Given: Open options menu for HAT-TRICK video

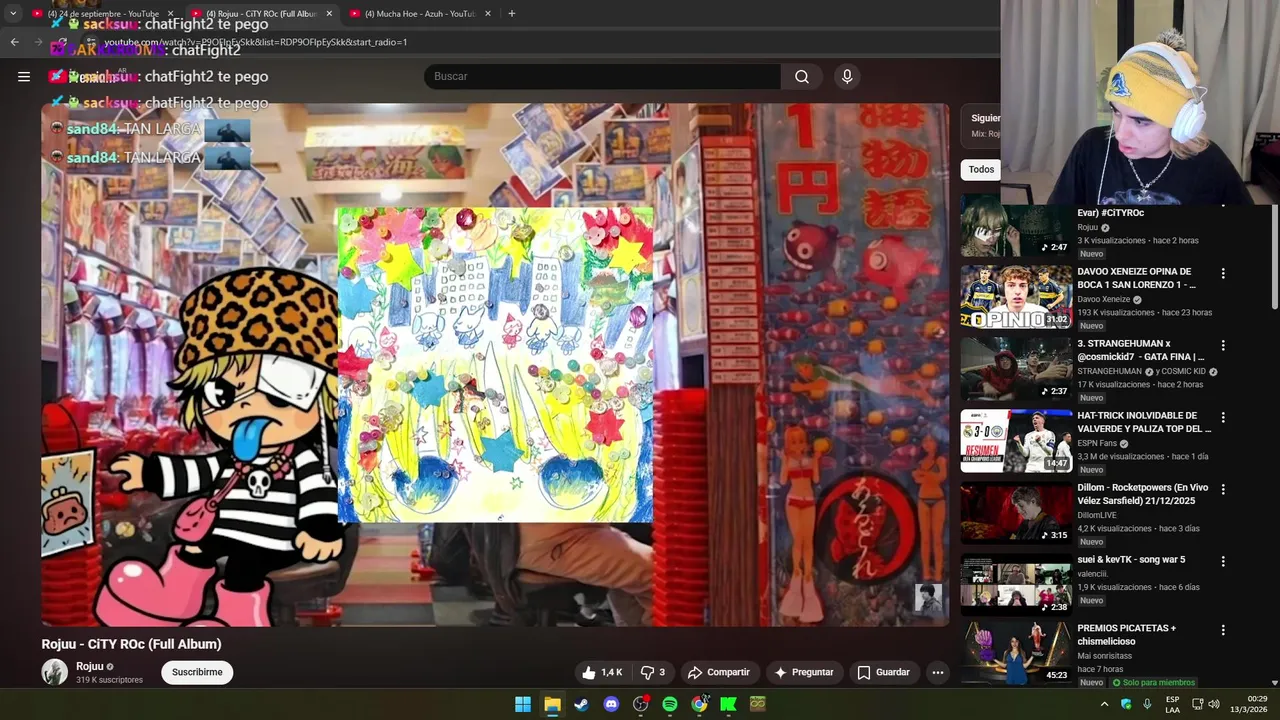Looking at the screenshot, I should tap(1222, 417).
